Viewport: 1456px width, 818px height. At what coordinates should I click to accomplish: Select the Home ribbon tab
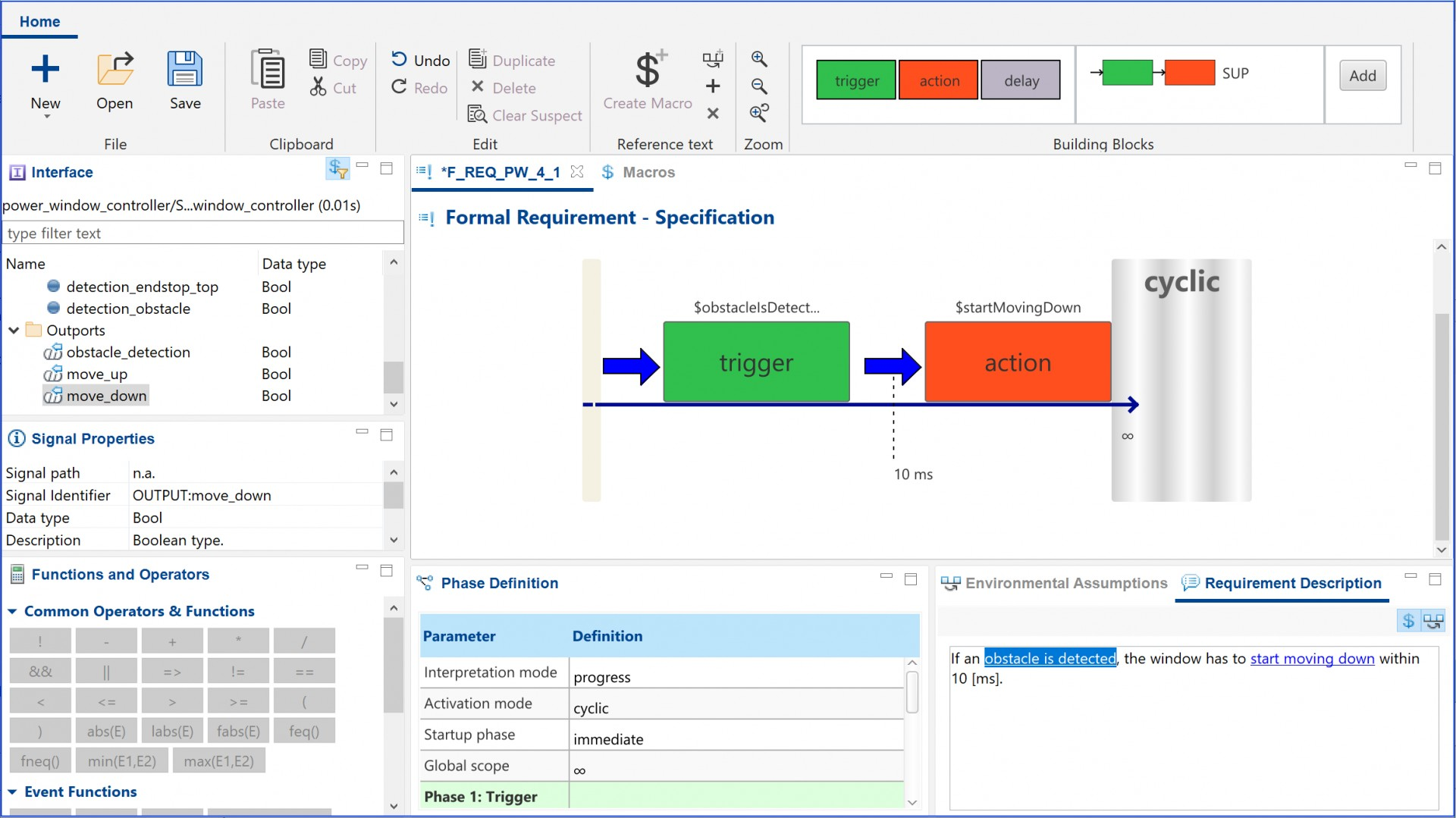39,21
